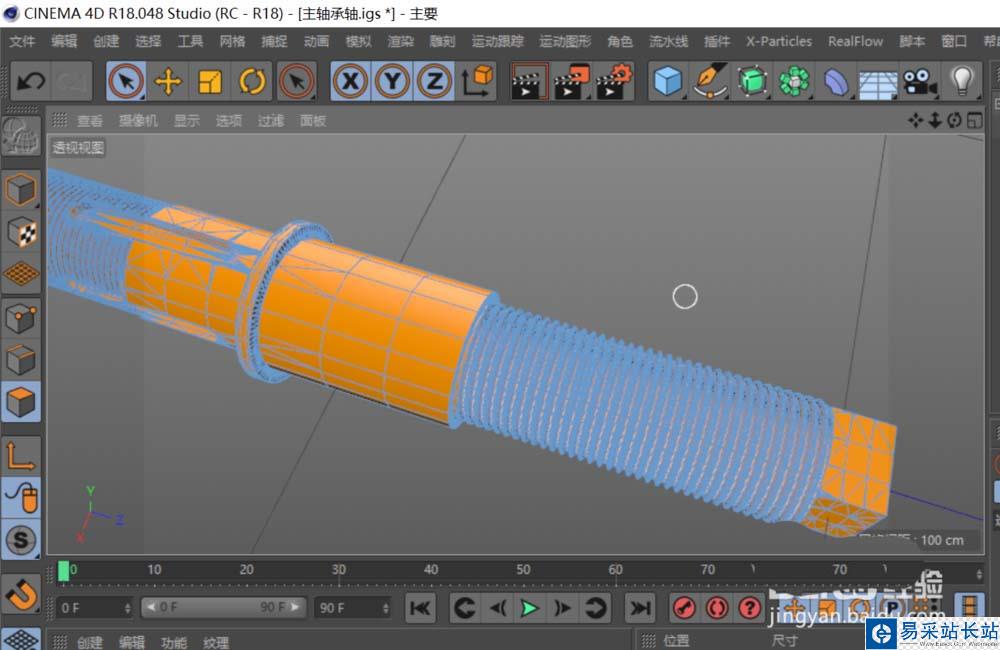Click viewport pan arrows icon
Screen dimensions: 1000x650
coord(915,120)
